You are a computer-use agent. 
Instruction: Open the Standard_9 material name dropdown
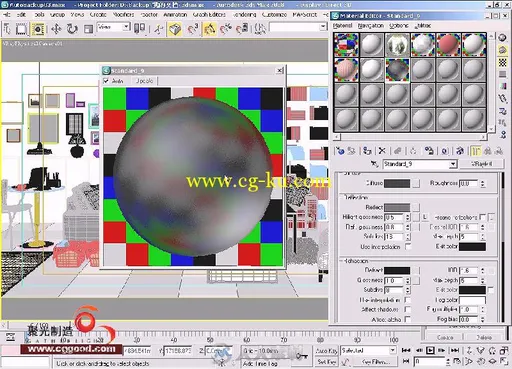click(x=420, y=164)
